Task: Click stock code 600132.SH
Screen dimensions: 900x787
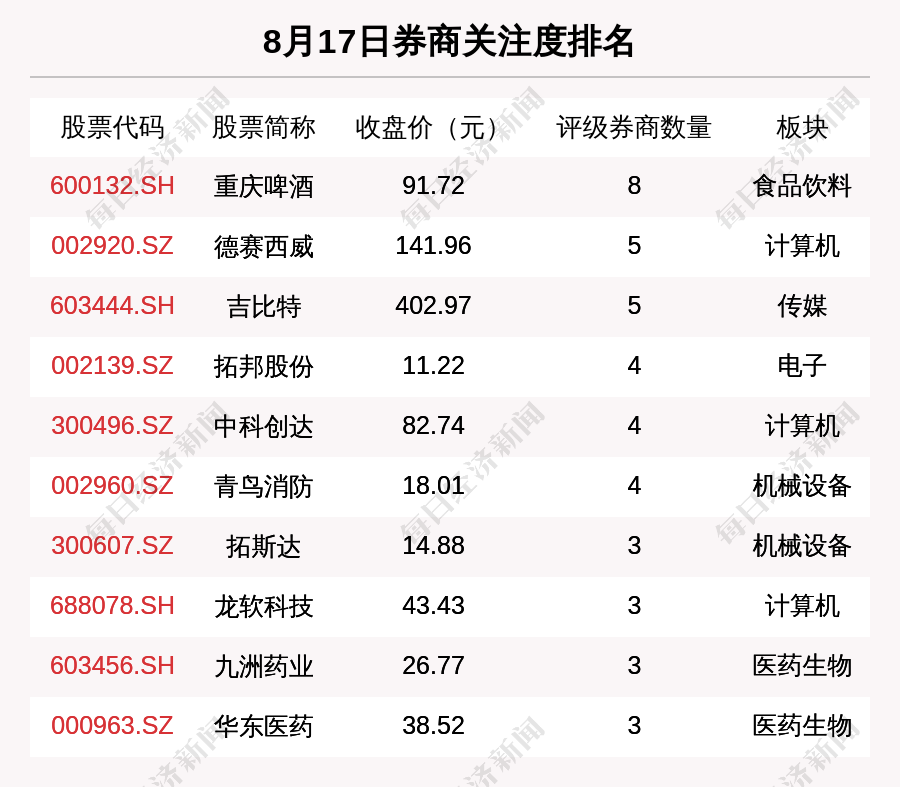Action: pyautogui.click(x=112, y=186)
